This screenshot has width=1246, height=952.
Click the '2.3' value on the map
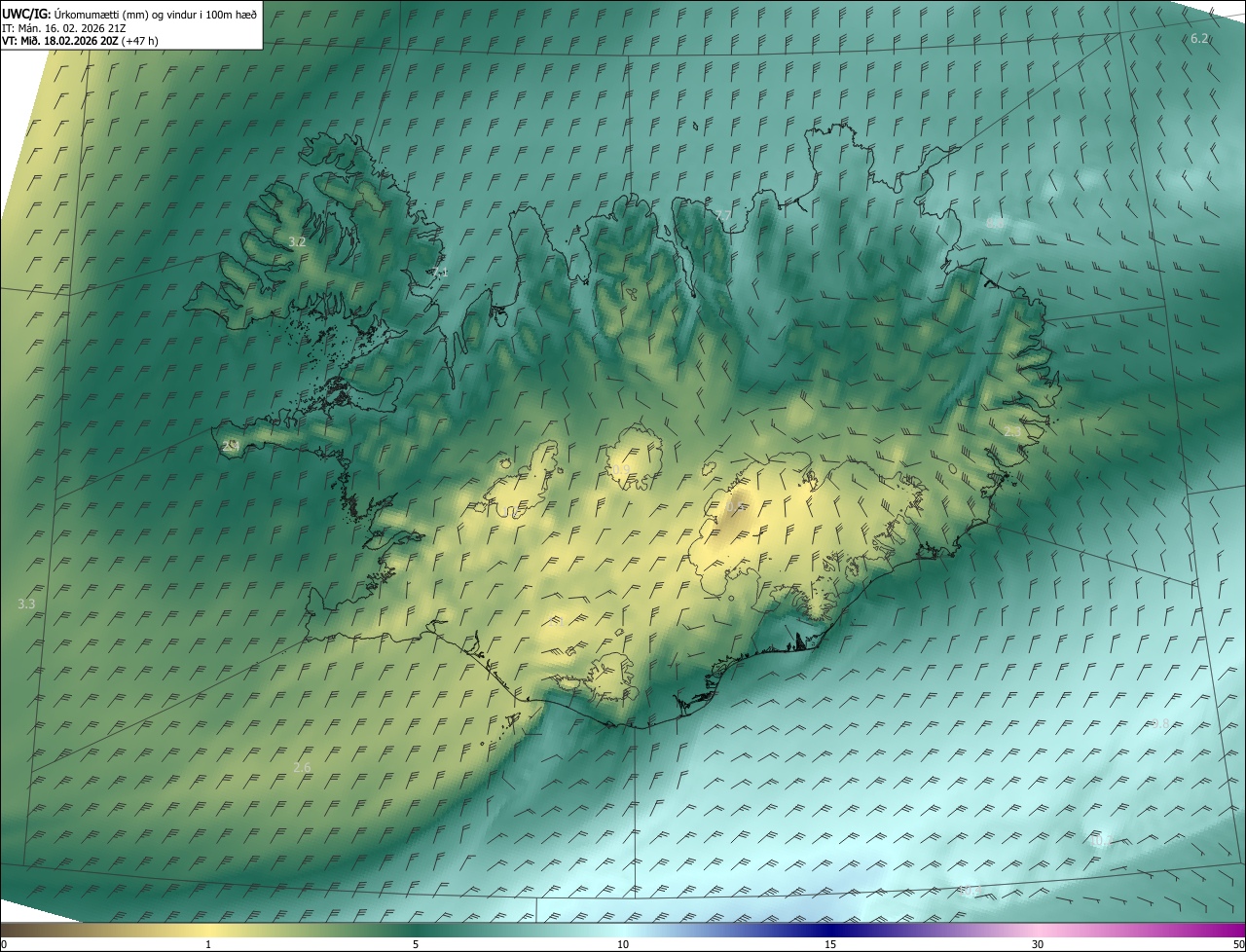click(x=1012, y=431)
